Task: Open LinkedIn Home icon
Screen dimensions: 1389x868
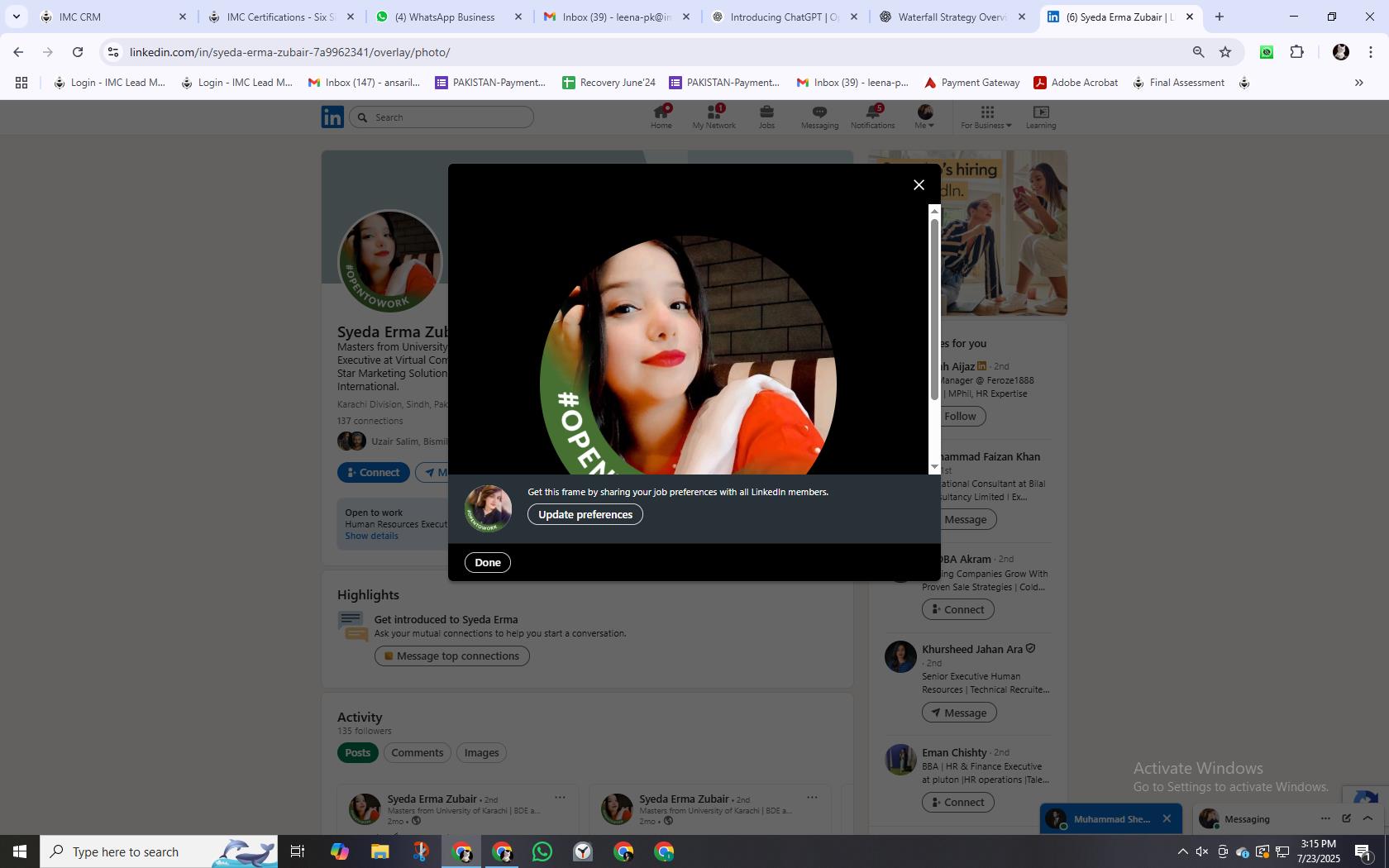Action: (x=661, y=117)
